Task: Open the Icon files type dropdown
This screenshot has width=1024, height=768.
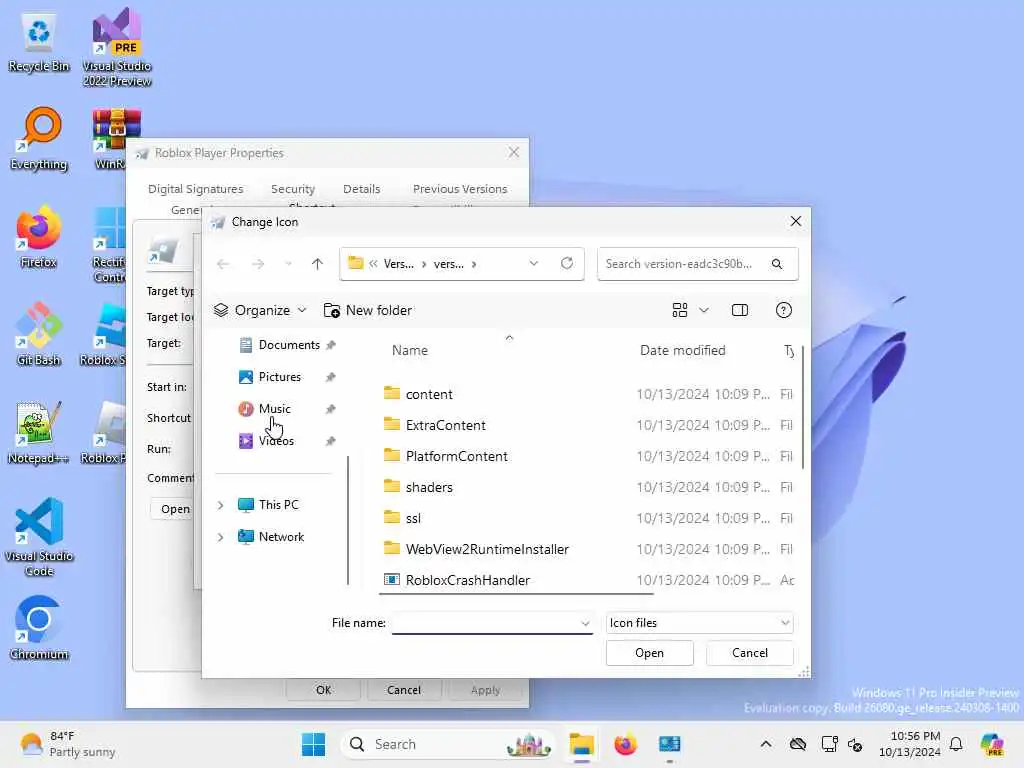Action: pyautogui.click(x=699, y=623)
